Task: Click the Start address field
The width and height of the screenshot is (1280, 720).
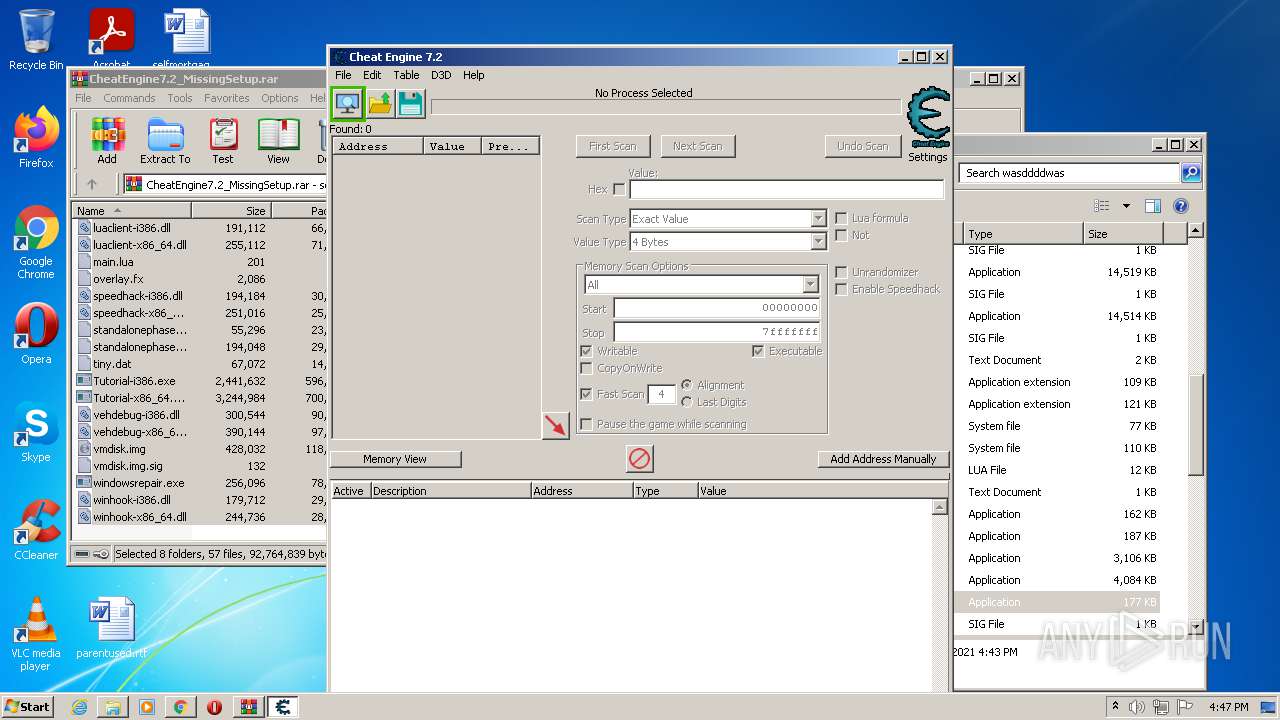Action: pyautogui.click(x=717, y=308)
